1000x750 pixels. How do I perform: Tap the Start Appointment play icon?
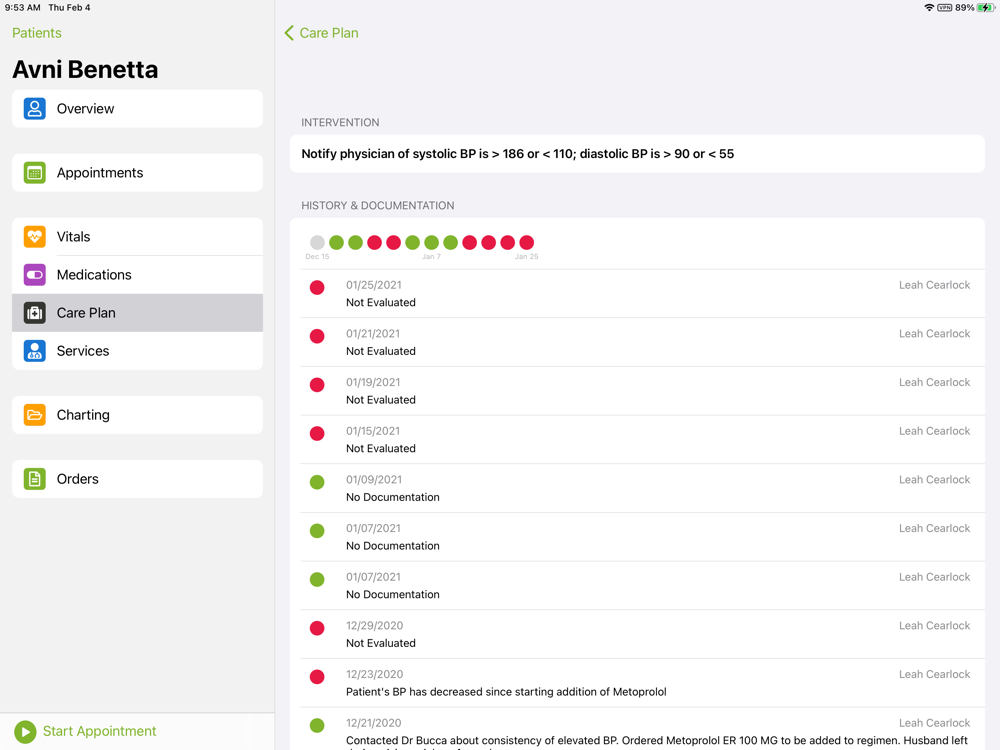(x=26, y=732)
